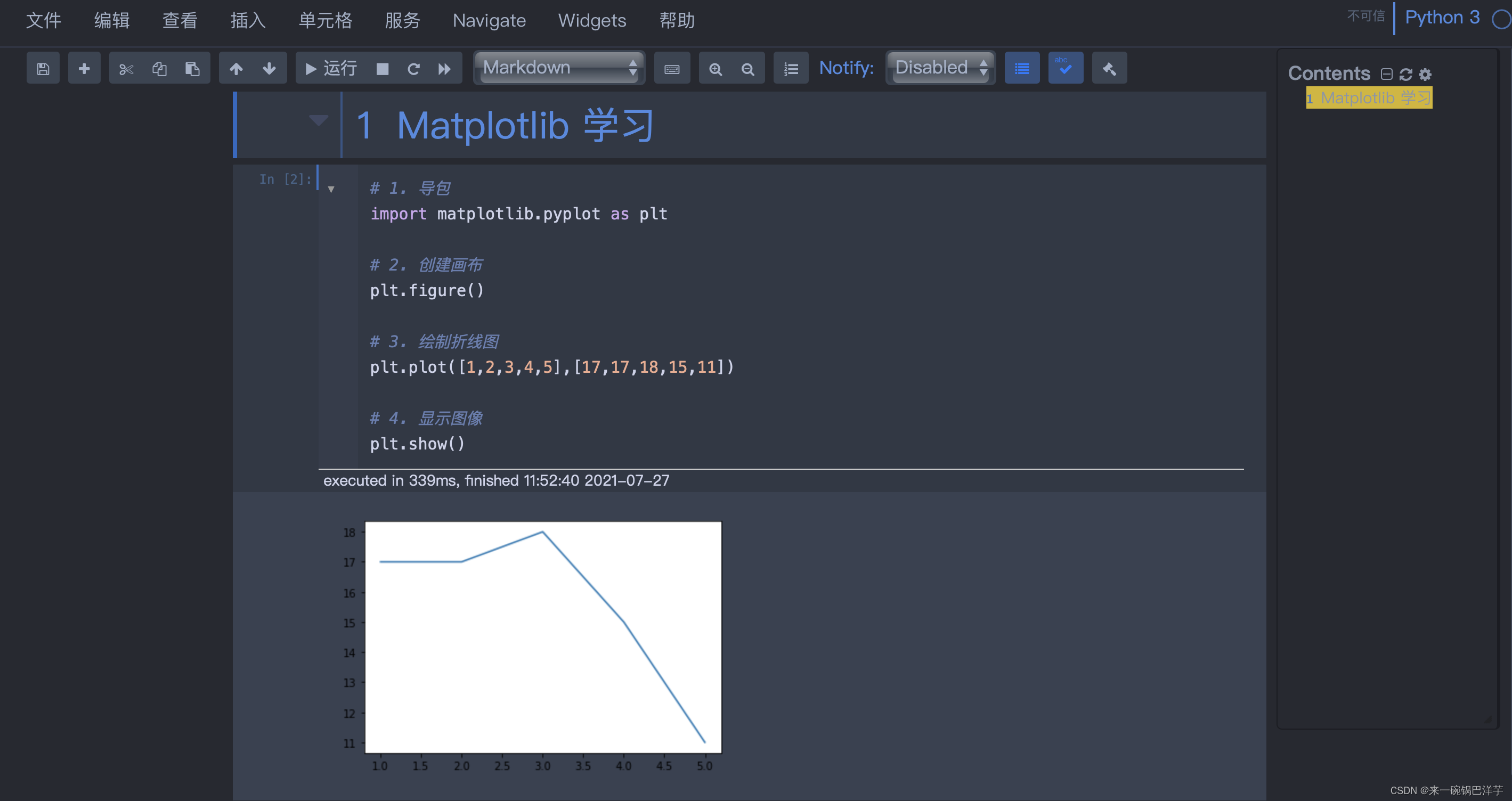The width and height of the screenshot is (1512, 801).
Task: Click the save notebook icon
Action: click(43, 69)
